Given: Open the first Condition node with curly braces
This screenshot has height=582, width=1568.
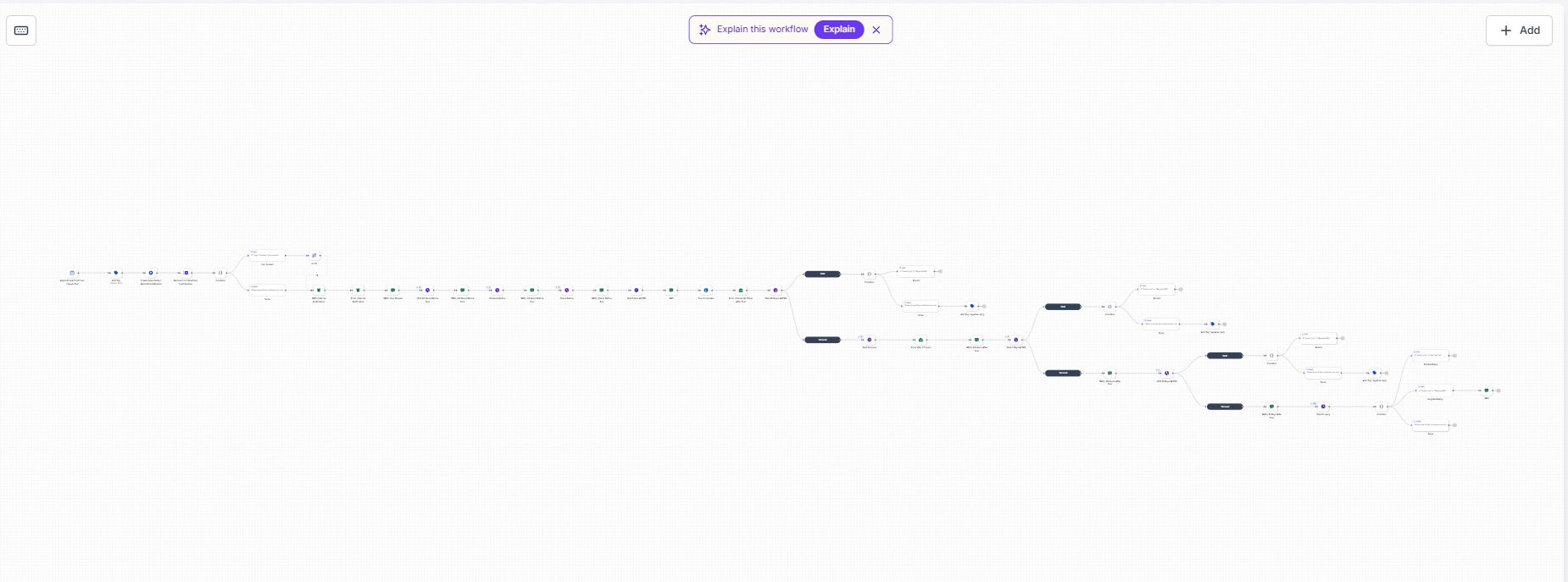Looking at the screenshot, I should click(x=220, y=273).
